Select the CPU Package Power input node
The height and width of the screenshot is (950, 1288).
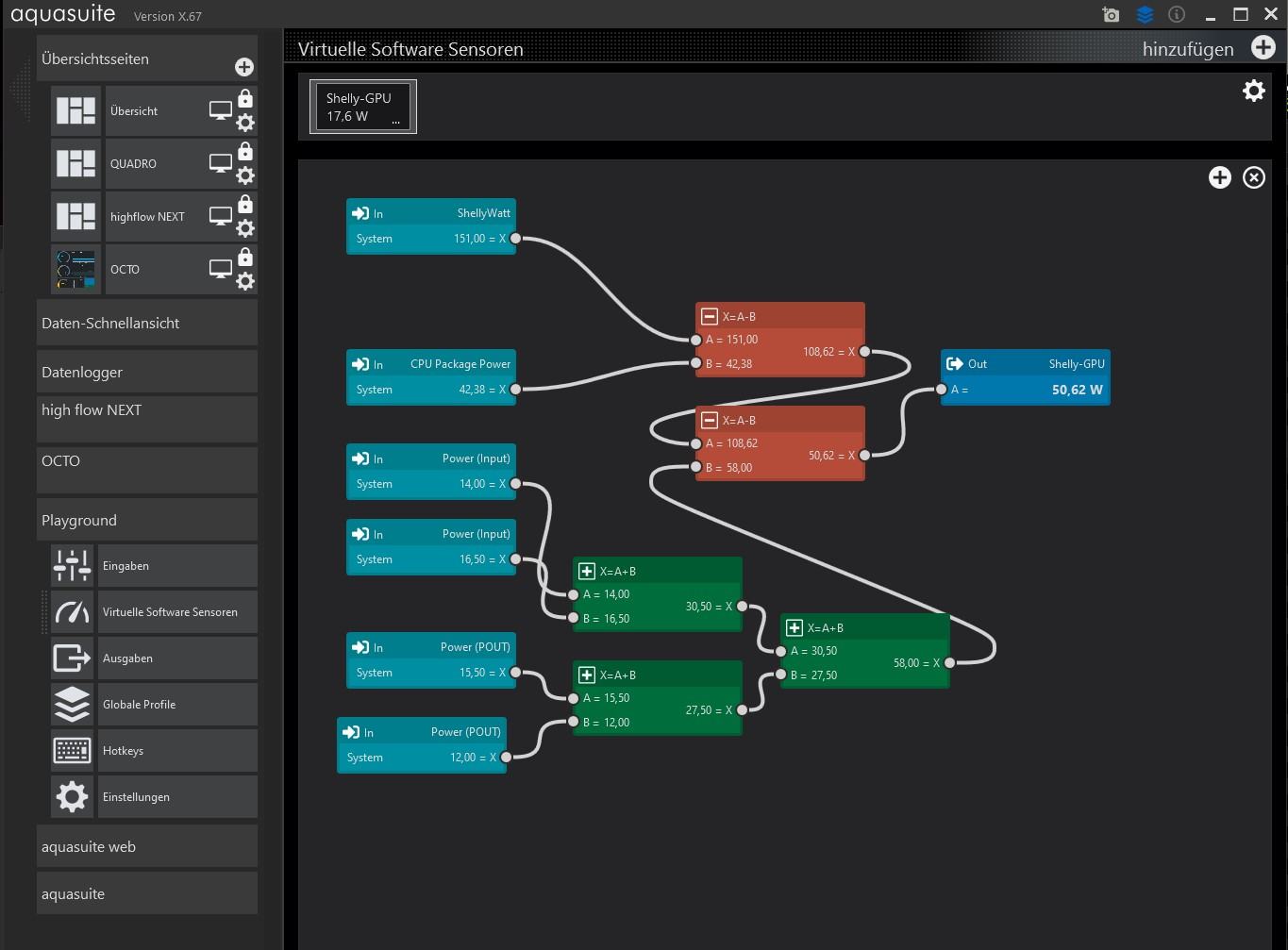click(431, 377)
